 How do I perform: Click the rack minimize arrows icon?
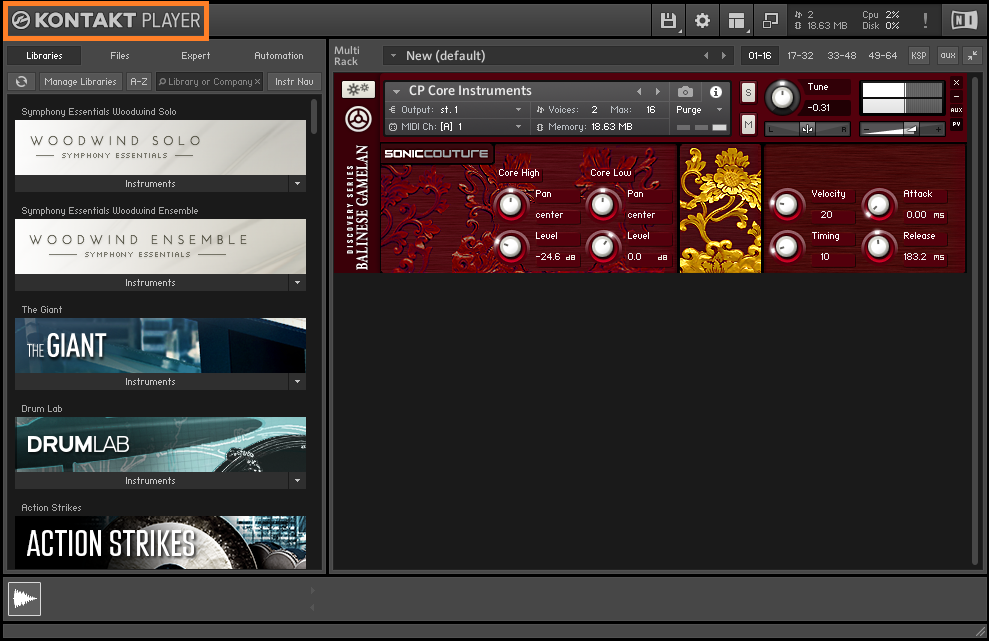click(x=973, y=56)
